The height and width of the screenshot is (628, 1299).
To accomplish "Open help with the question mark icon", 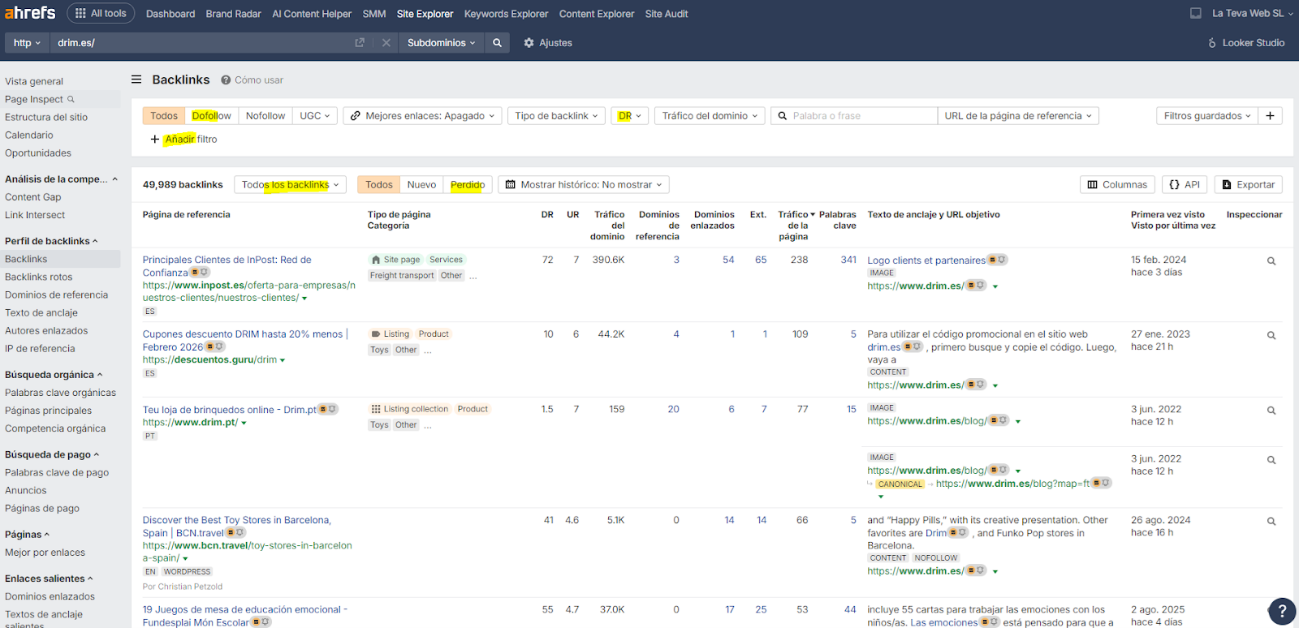I will point(1281,611).
